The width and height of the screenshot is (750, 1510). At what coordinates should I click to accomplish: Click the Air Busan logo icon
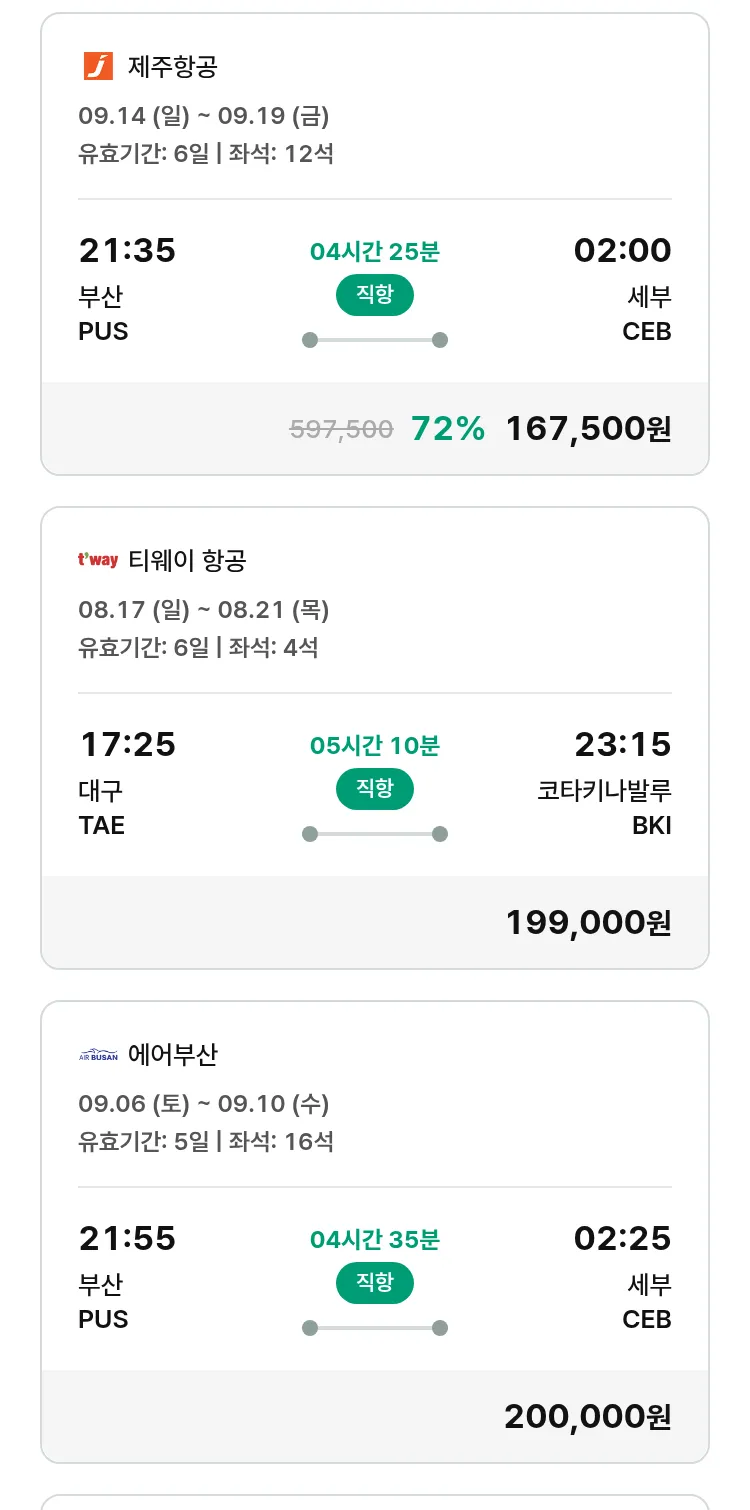pyautogui.click(x=98, y=1054)
